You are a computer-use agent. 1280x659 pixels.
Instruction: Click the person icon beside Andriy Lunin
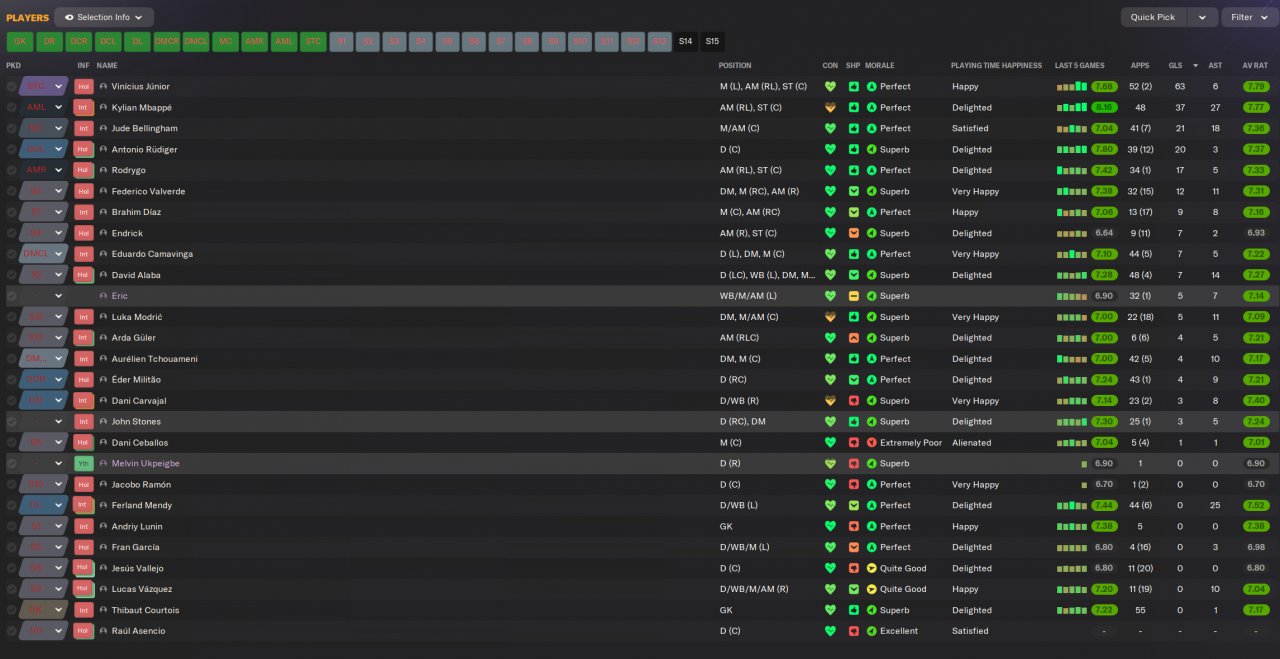103,526
